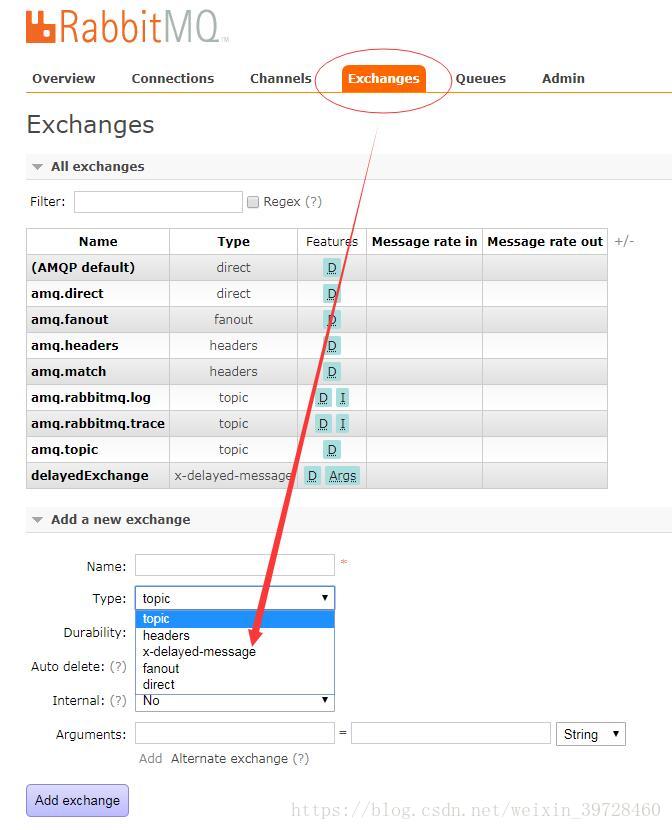Switch to the Connections tab
Screen dimensions: 672x830
tap(172, 78)
